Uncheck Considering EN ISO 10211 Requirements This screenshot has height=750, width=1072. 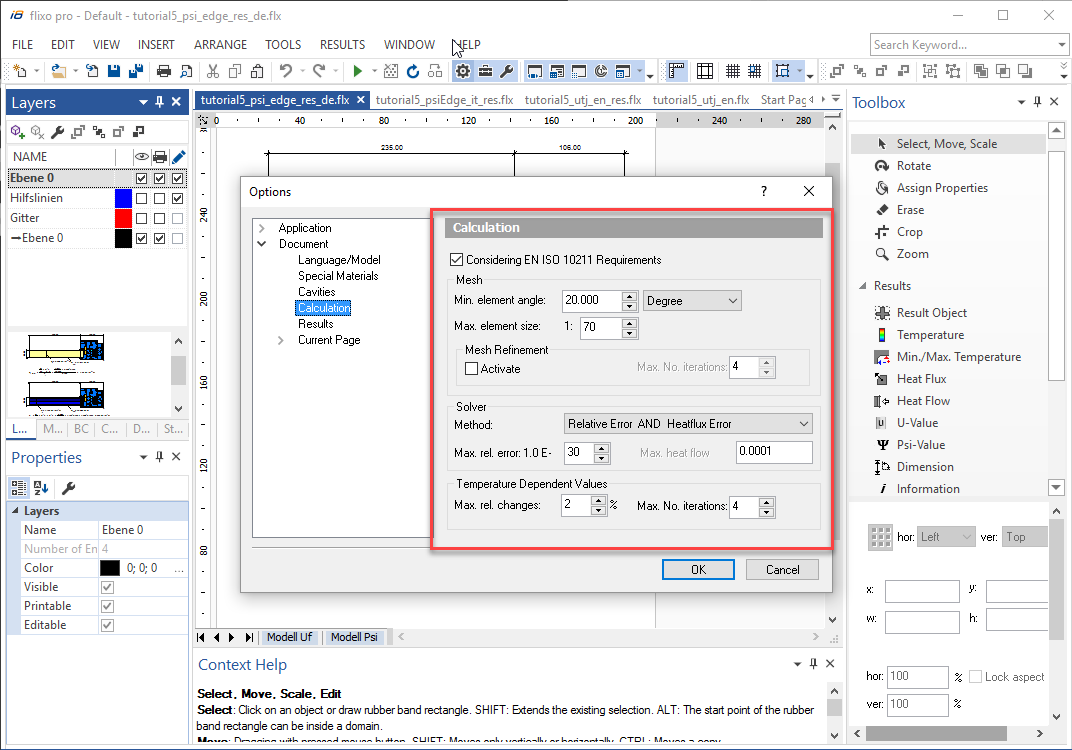tap(458, 260)
